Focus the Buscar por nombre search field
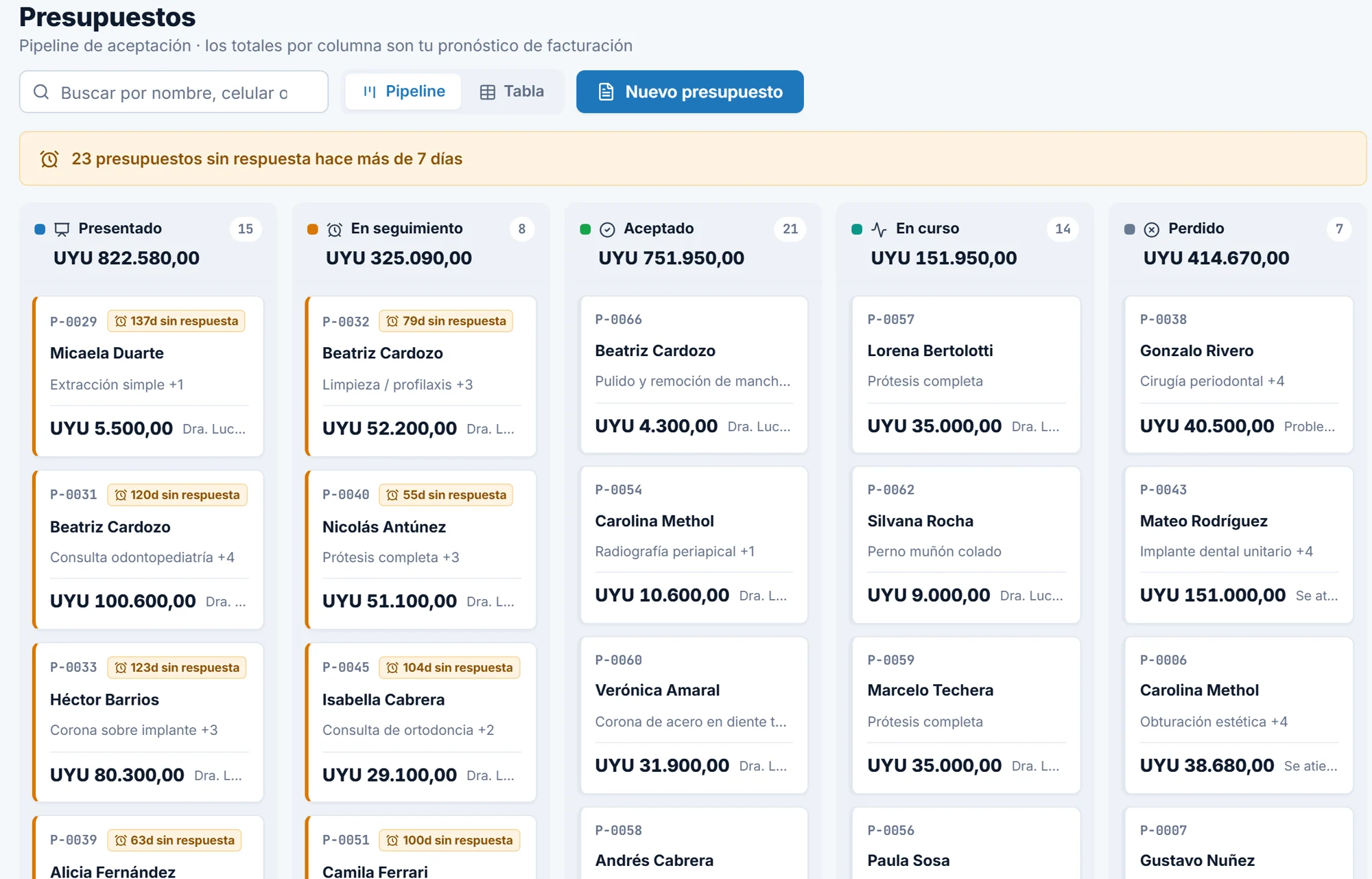1372x879 pixels. [174, 92]
